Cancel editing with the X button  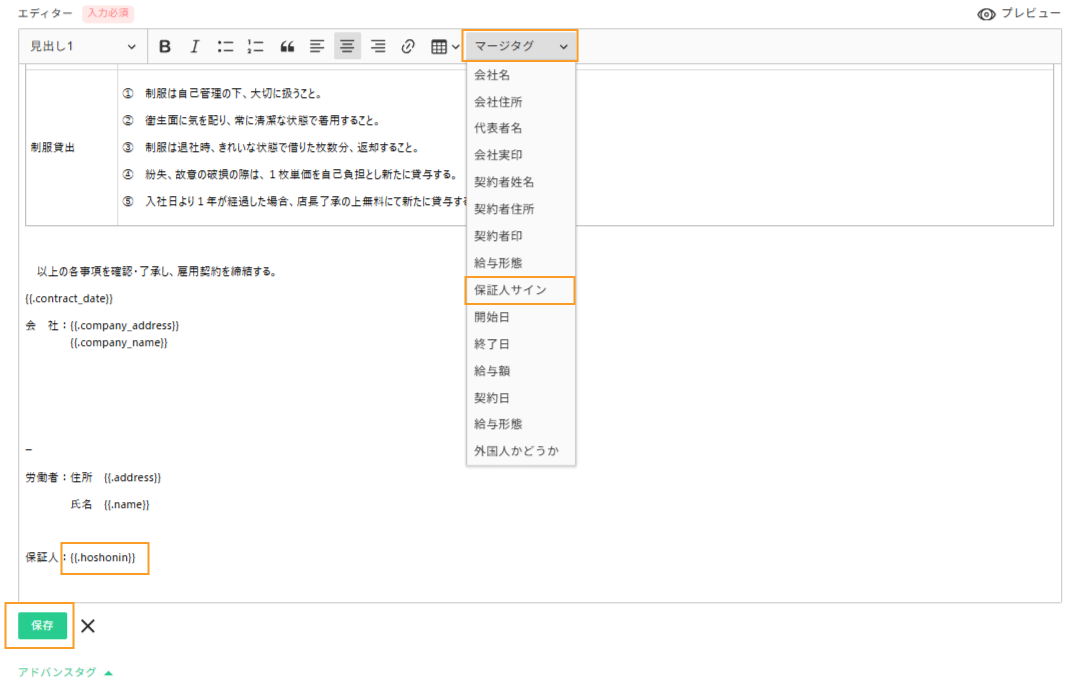87,626
